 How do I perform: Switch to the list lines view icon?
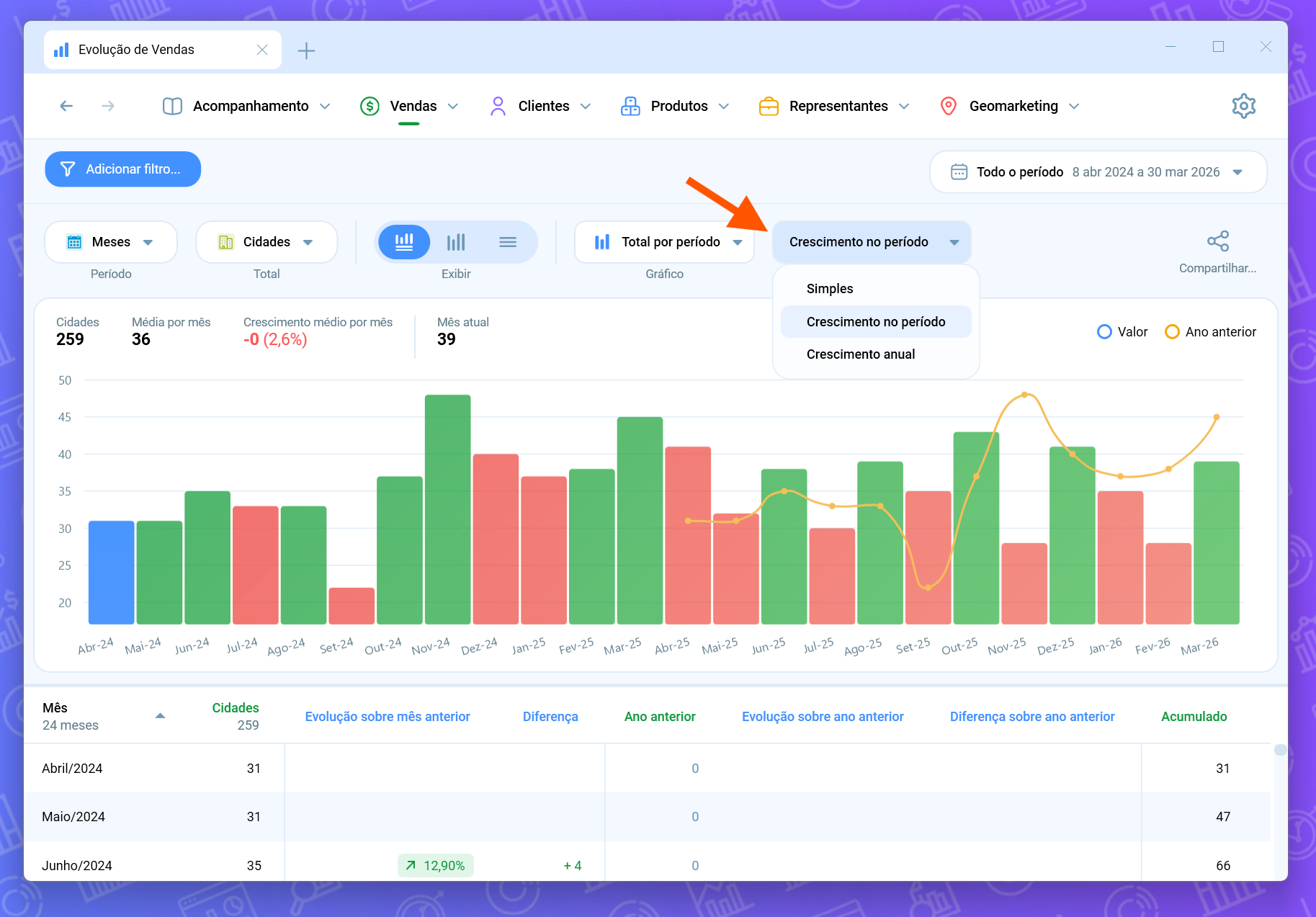508,242
